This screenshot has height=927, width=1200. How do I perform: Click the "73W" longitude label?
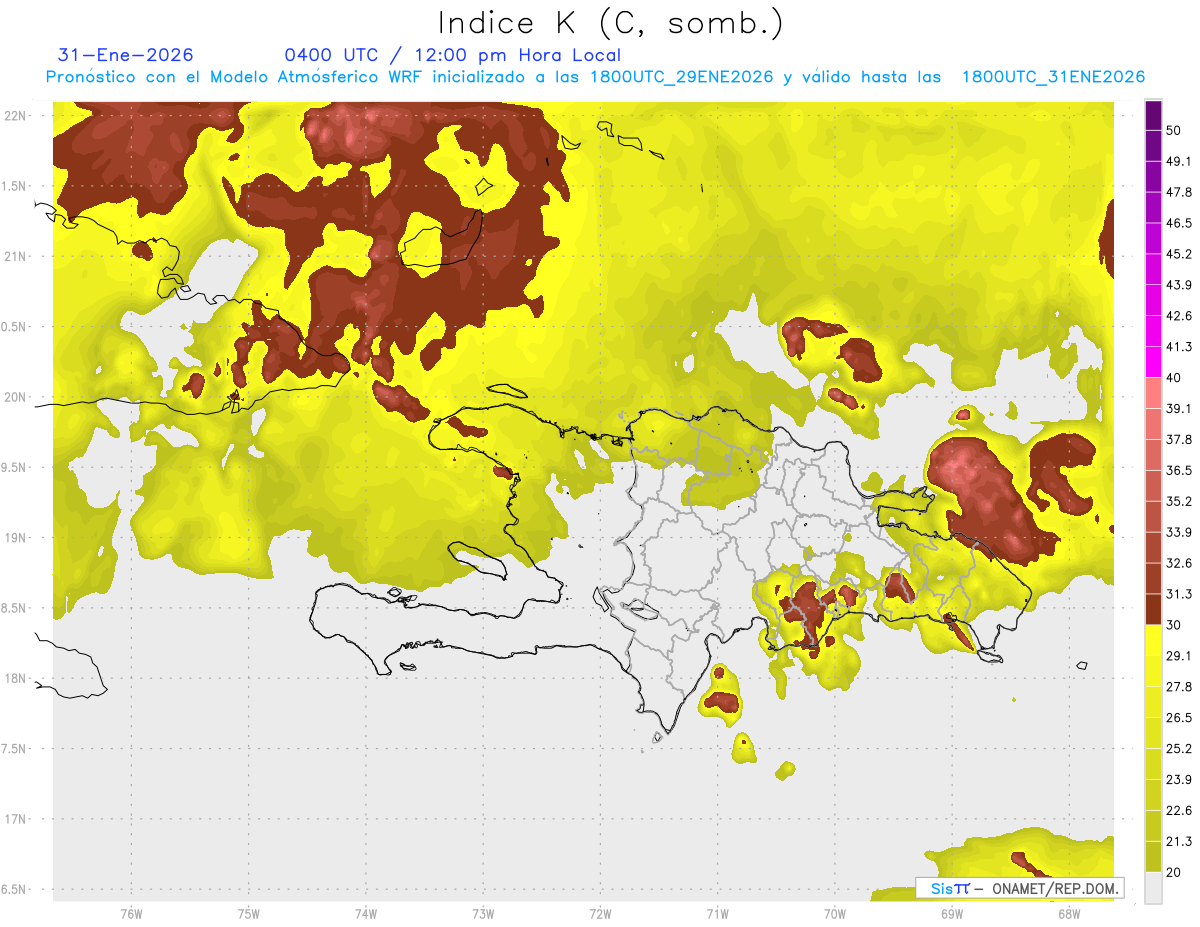483,913
